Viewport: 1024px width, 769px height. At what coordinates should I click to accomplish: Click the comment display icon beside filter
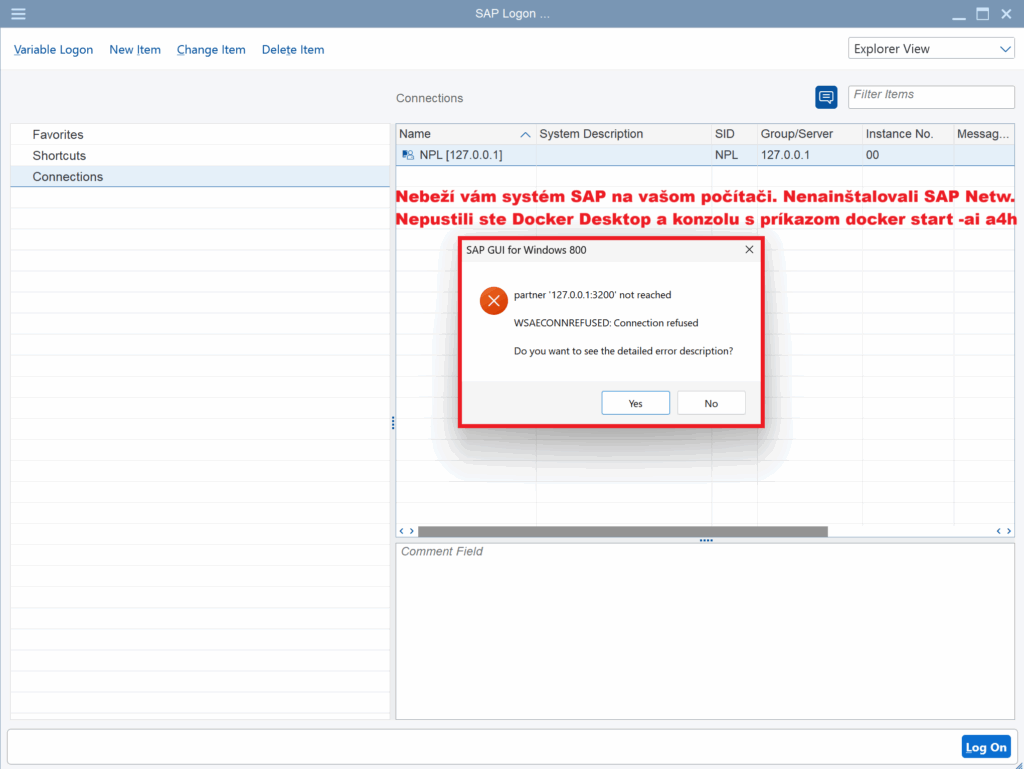click(x=826, y=97)
